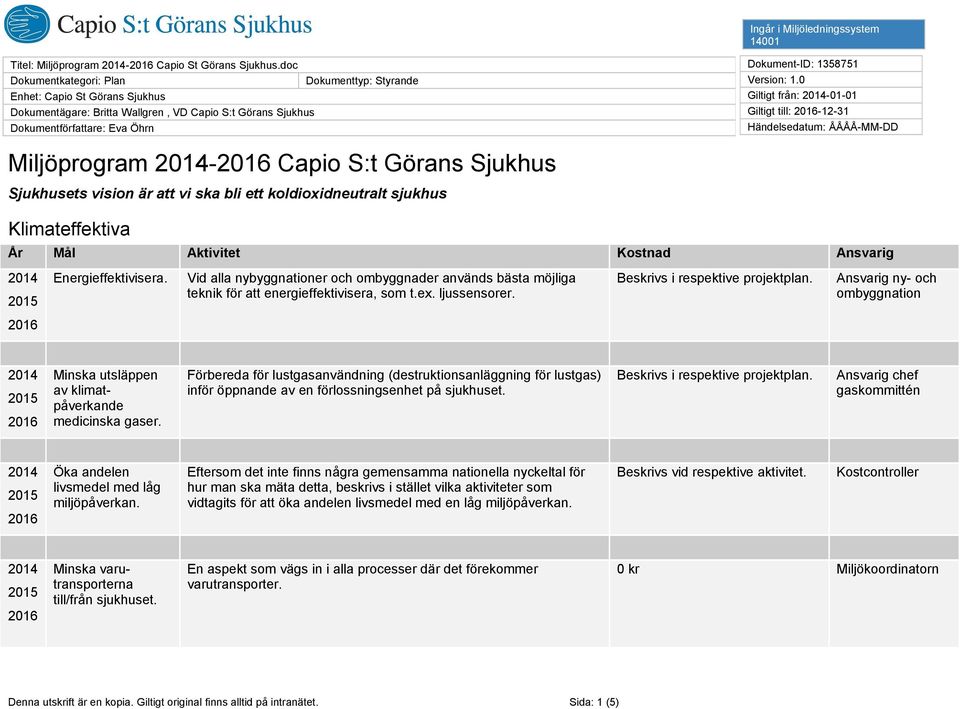
Task: Click the Capio hands logo icon
Action: [x=27, y=24]
